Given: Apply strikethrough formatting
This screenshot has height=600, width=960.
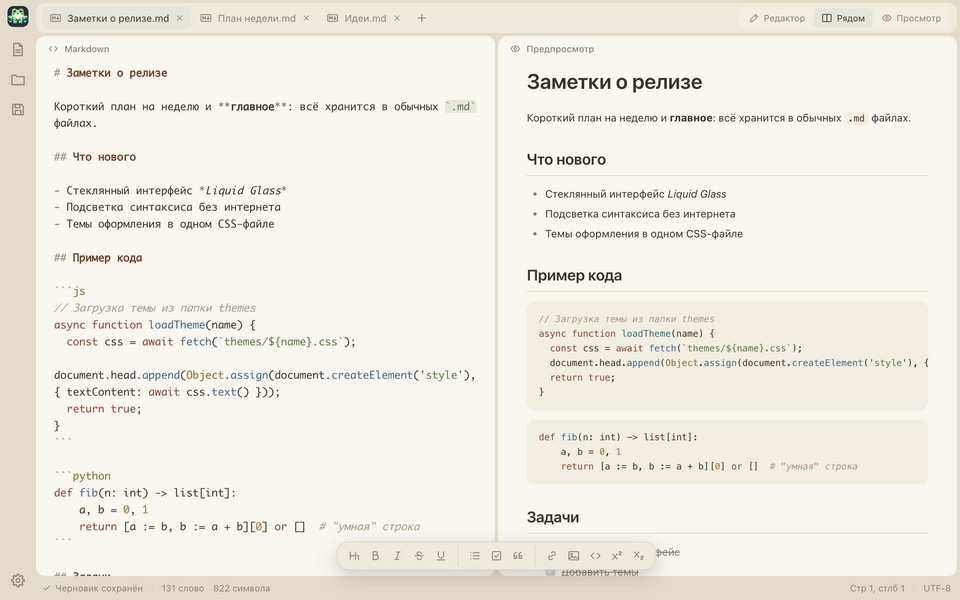Looking at the screenshot, I should coord(419,555).
